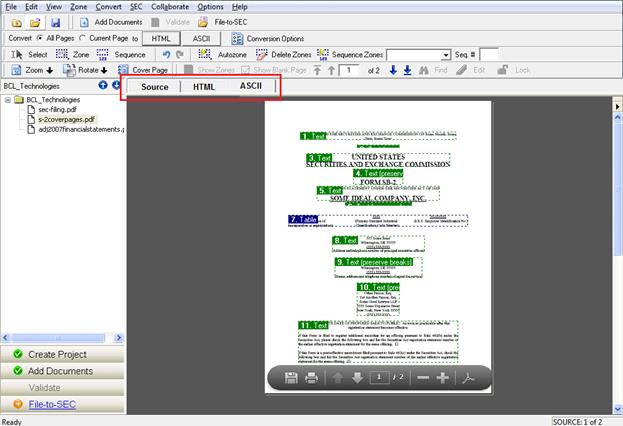623x426 pixels.
Task: Click Delete Zones tool
Action: [284, 54]
